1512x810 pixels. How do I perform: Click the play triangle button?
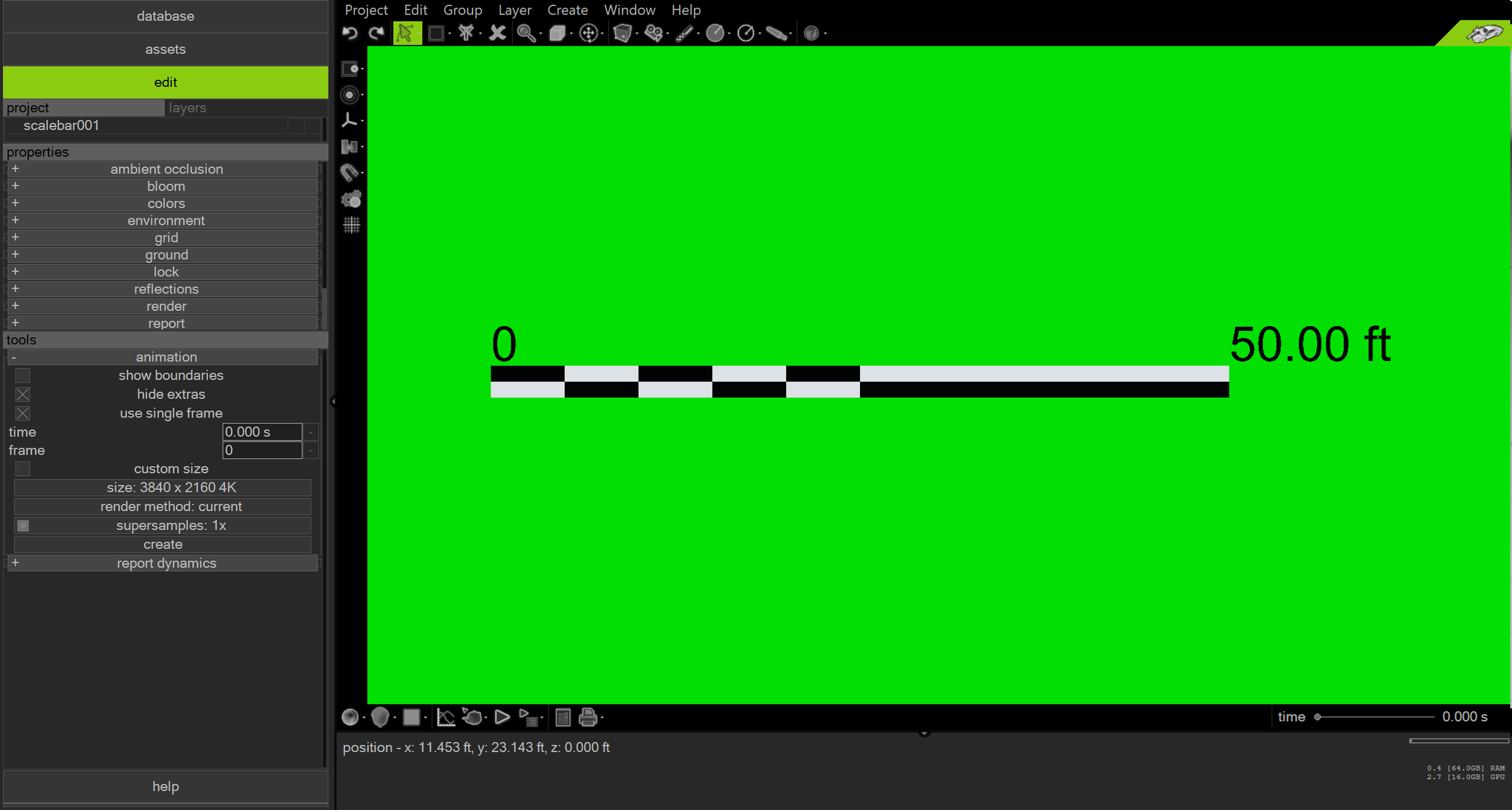pos(501,717)
